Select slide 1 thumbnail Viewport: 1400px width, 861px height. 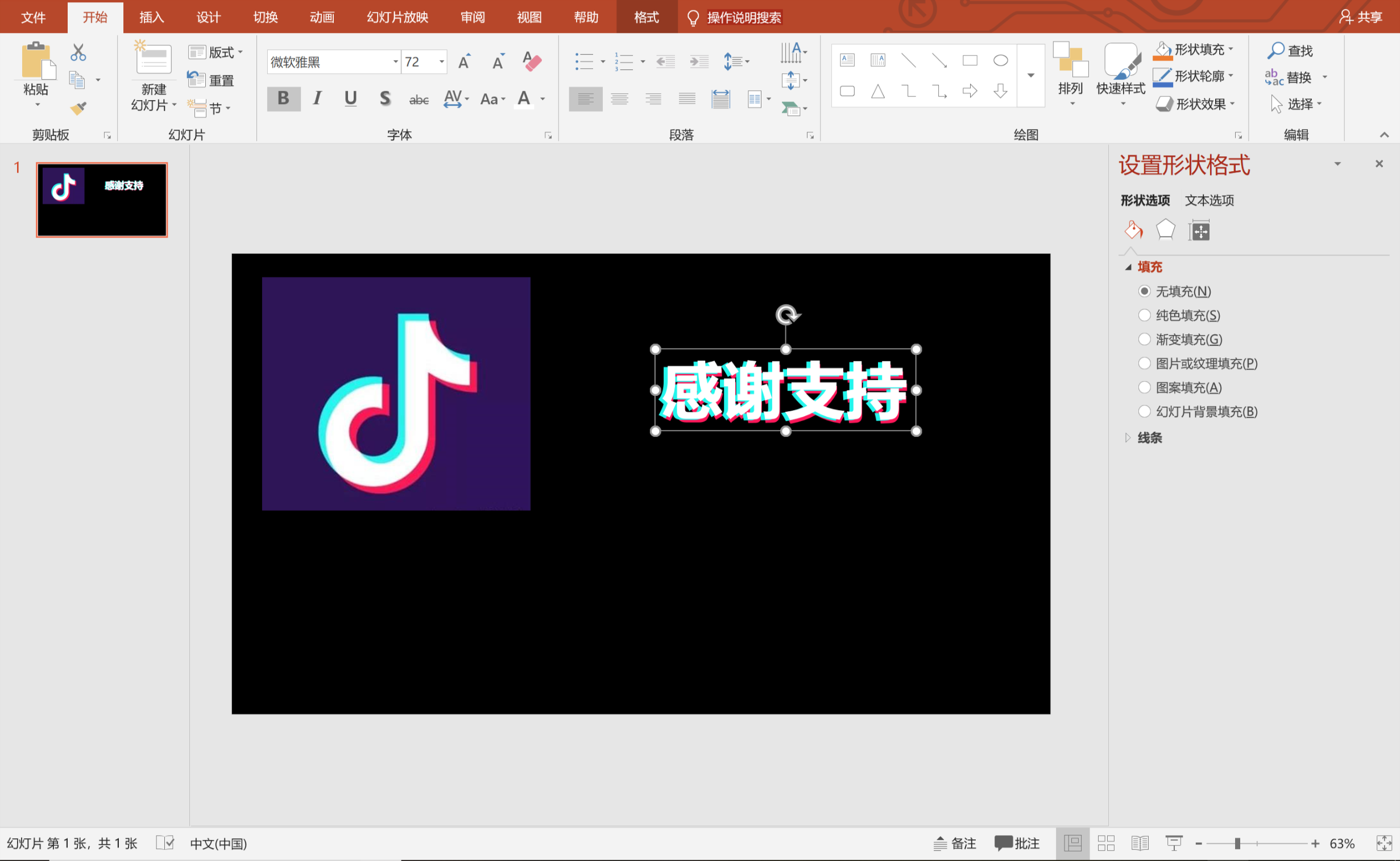102,200
